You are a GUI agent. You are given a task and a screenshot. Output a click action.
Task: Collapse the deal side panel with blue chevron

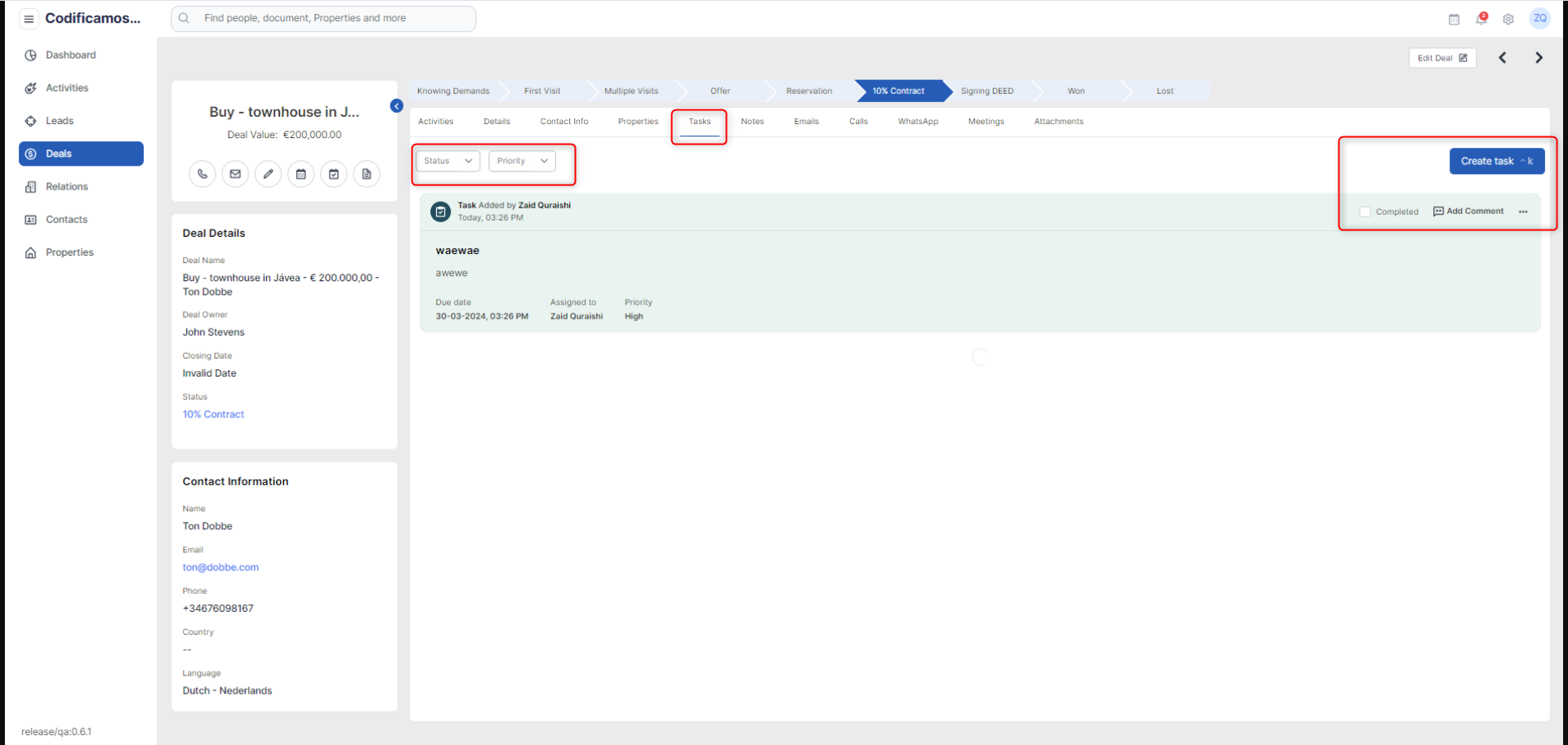pyautogui.click(x=397, y=105)
